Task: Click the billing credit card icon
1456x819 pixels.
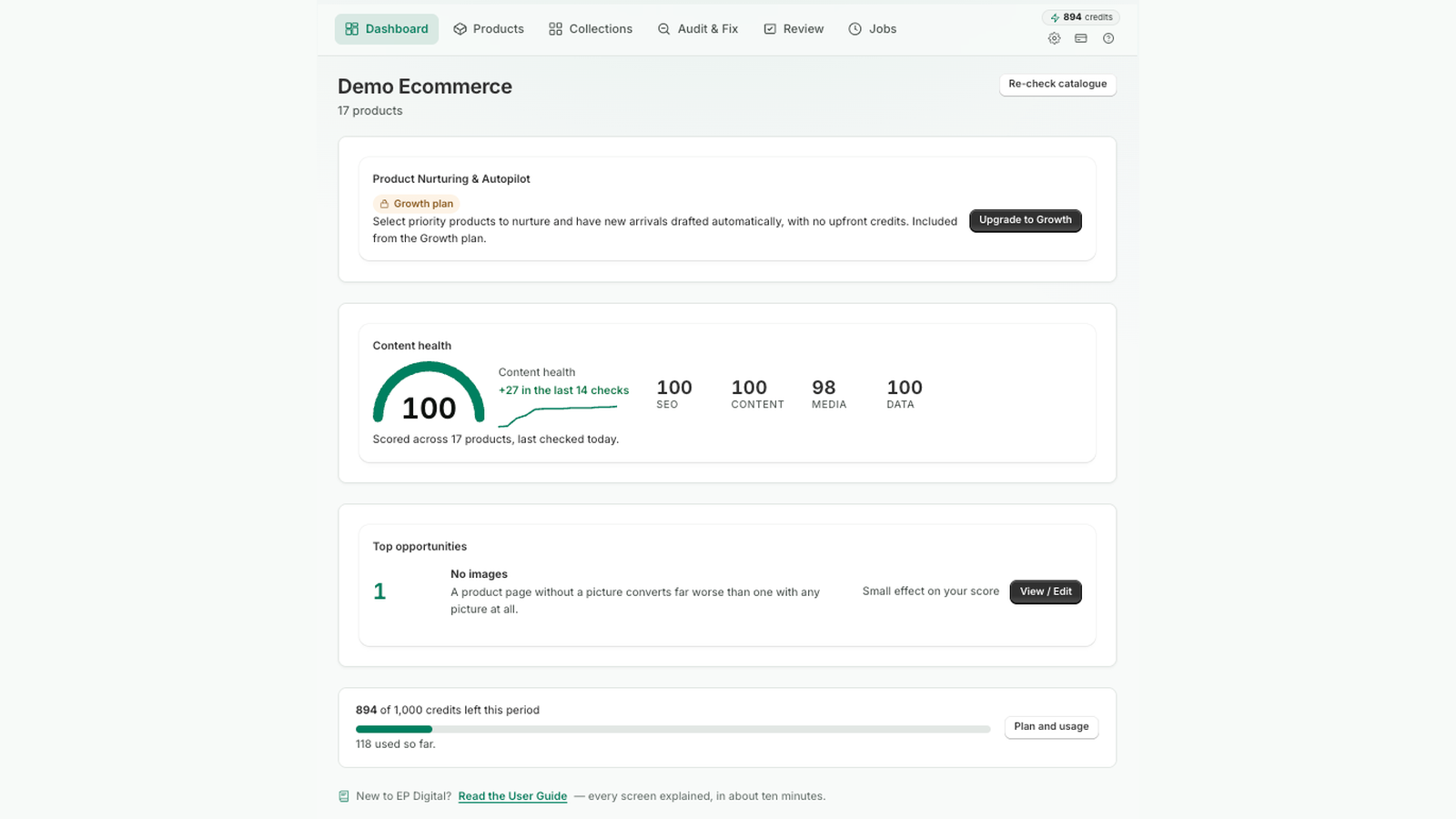Action: coord(1081,38)
